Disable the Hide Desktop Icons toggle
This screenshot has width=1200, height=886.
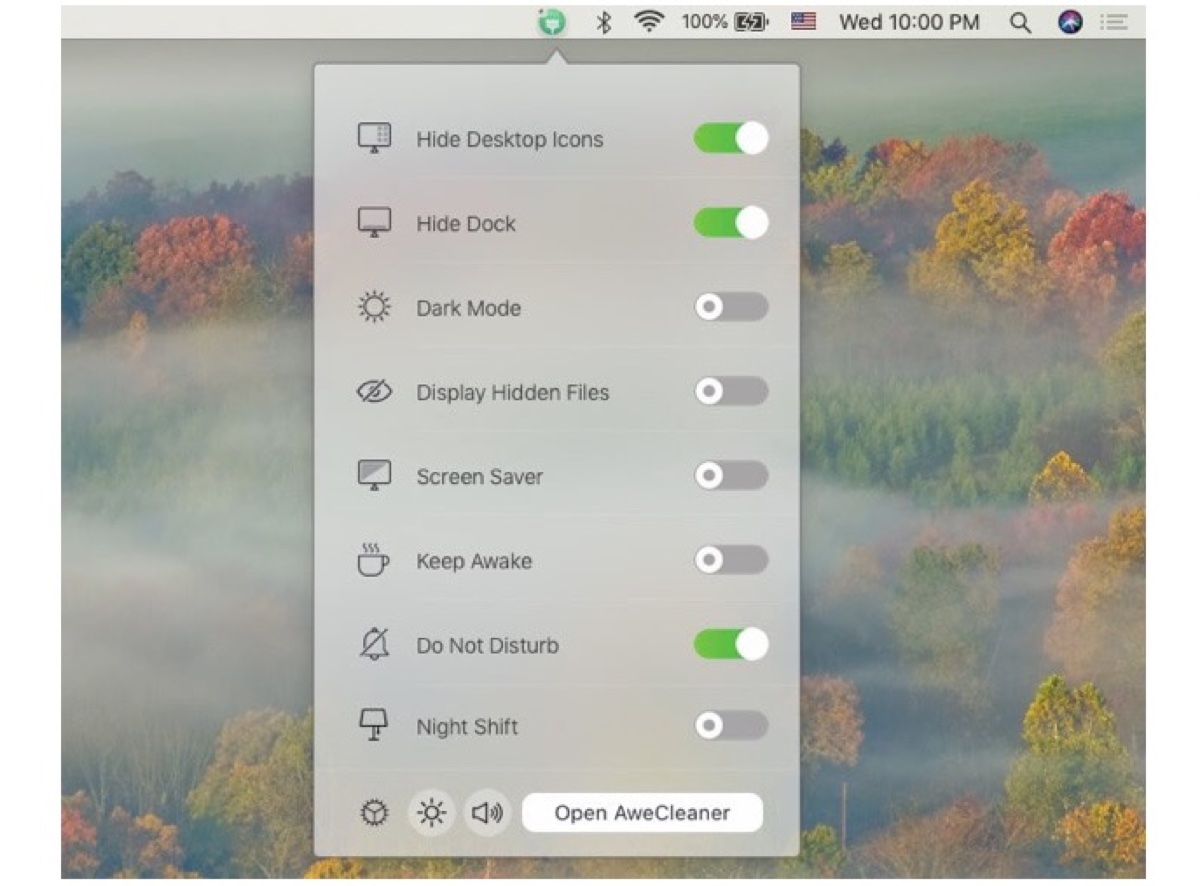pyautogui.click(x=731, y=139)
